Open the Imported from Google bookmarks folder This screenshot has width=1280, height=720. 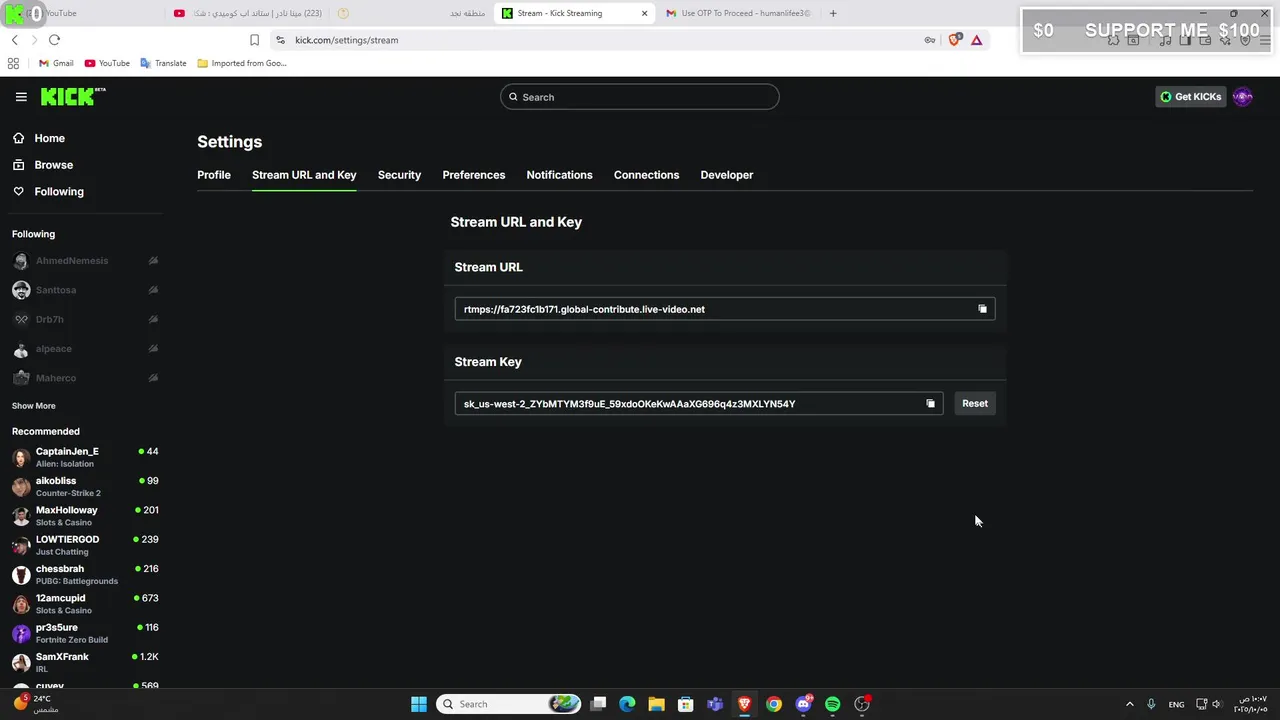[x=242, y=63]
